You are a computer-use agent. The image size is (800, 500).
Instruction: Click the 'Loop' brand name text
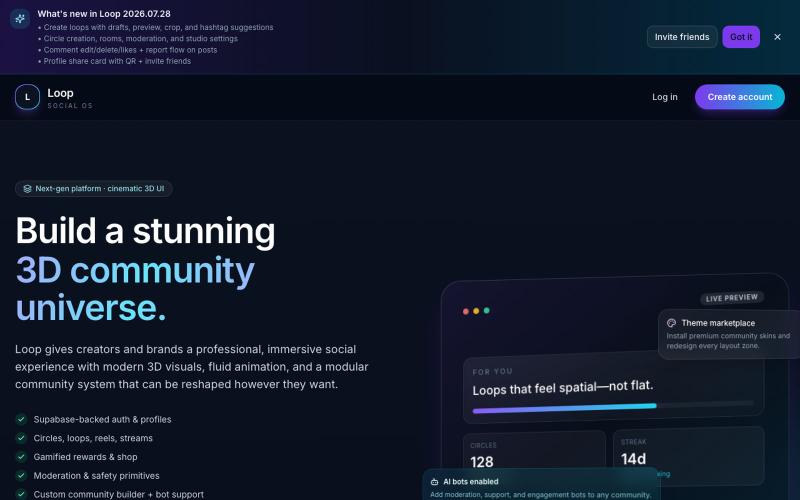[x=60, y=93]
